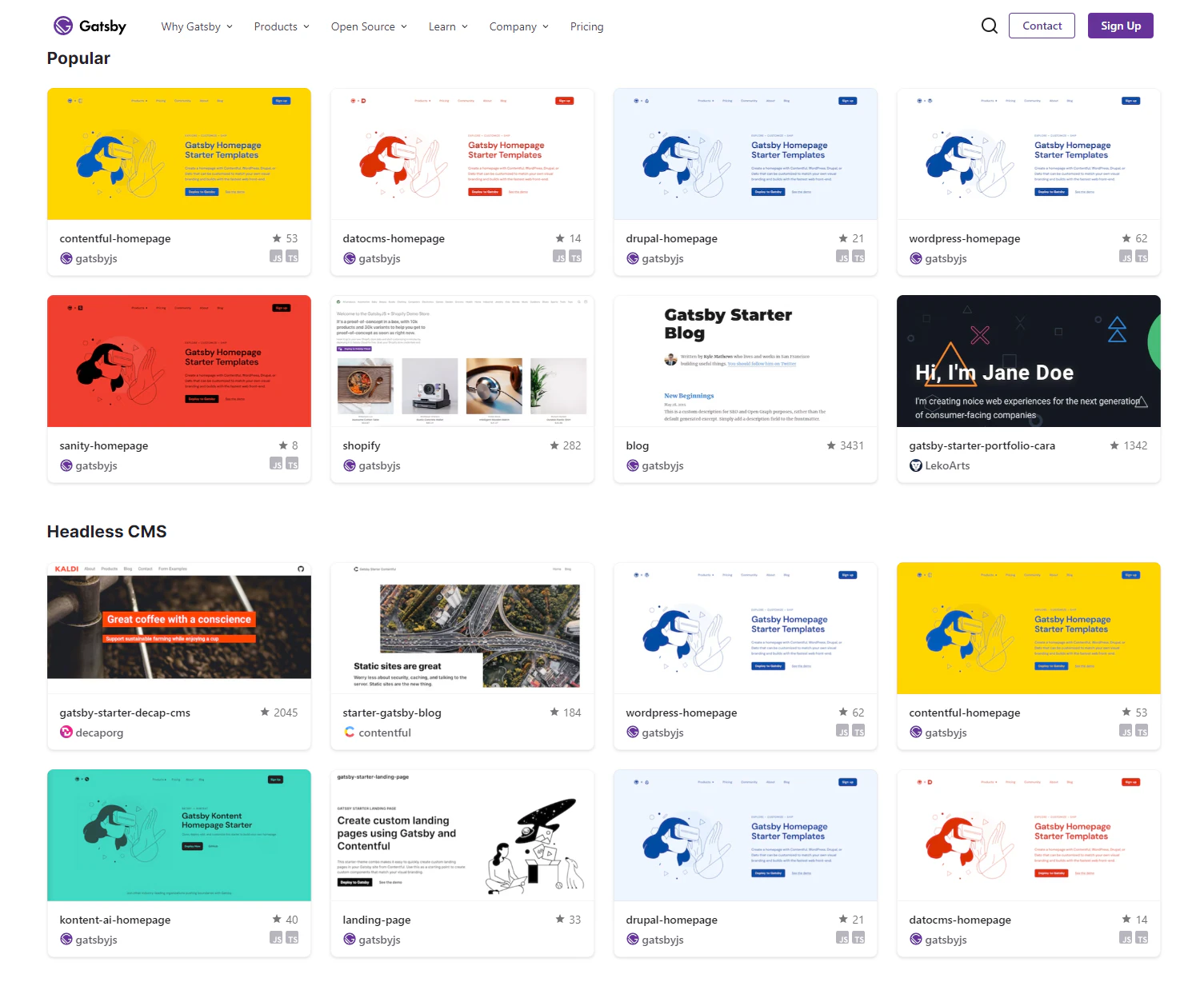
Task: Open the gatsby-starter-decap-cms link
Action: pos(125,713)
